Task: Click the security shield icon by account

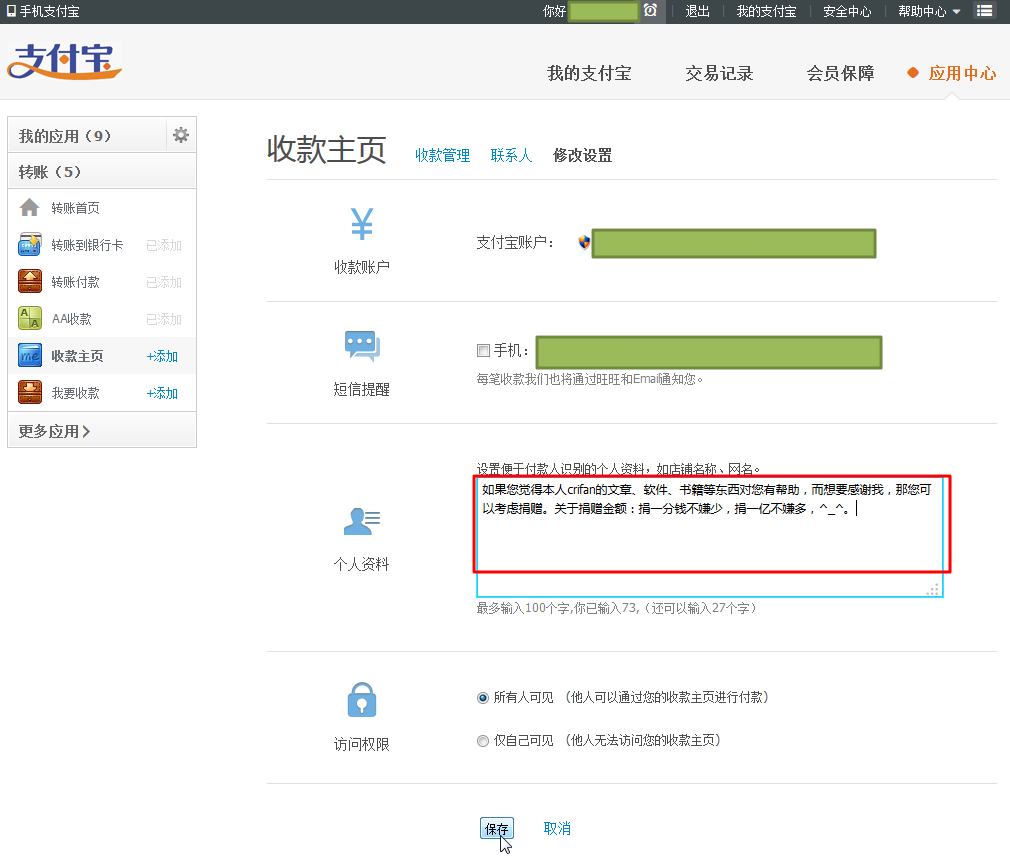Action: pos(584,242)
